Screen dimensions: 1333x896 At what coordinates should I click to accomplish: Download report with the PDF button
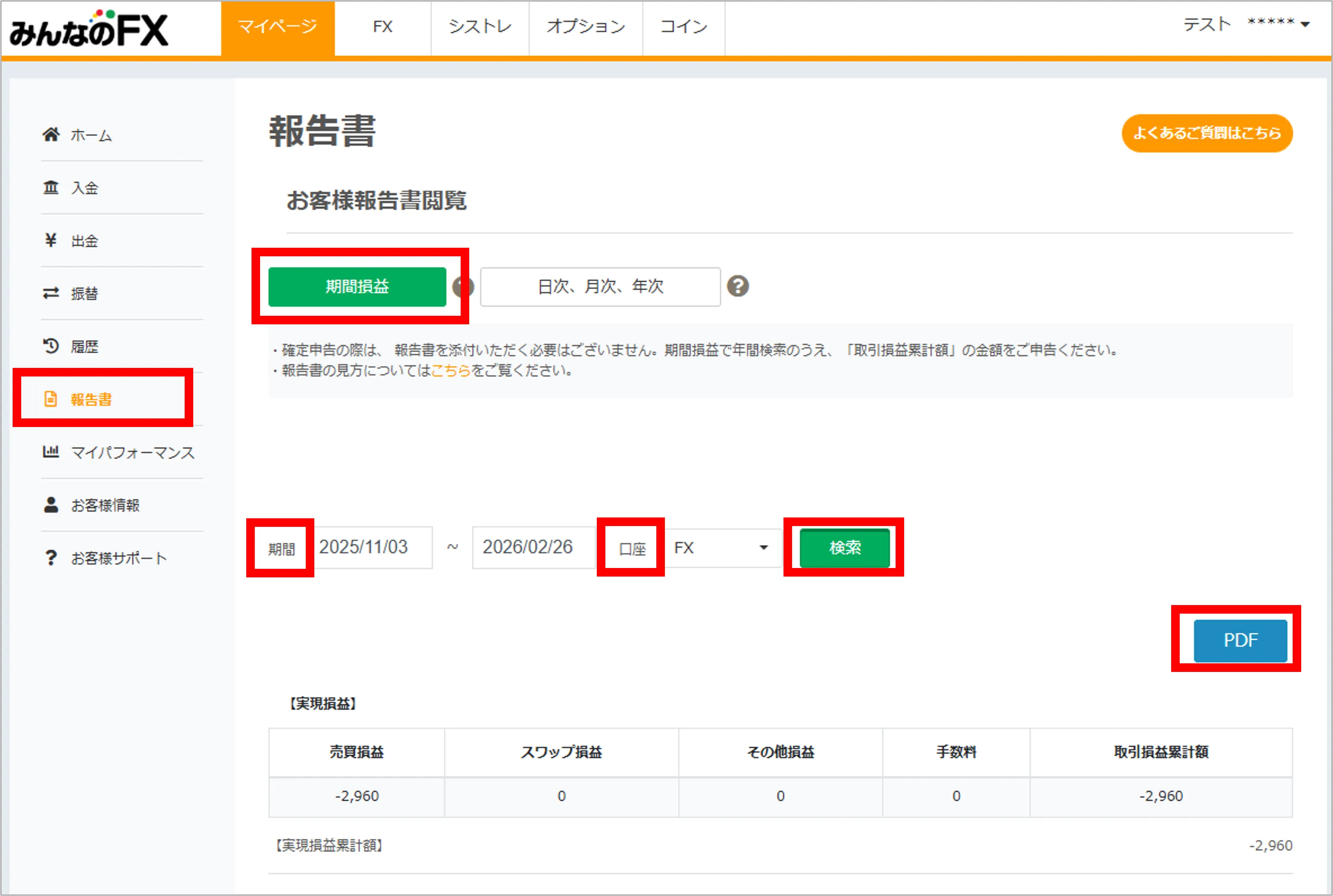pos(1240,640)
